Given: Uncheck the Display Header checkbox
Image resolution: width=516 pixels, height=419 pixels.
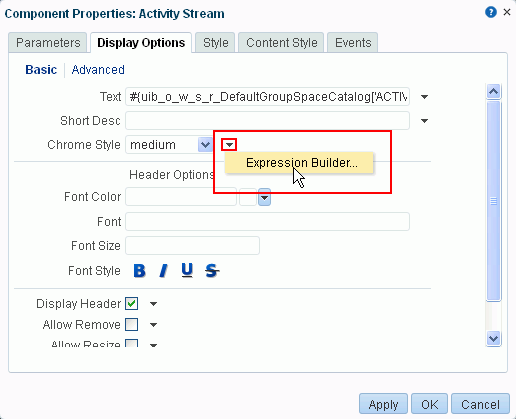Looking at the screenshot, I should (x=132, y=304).
